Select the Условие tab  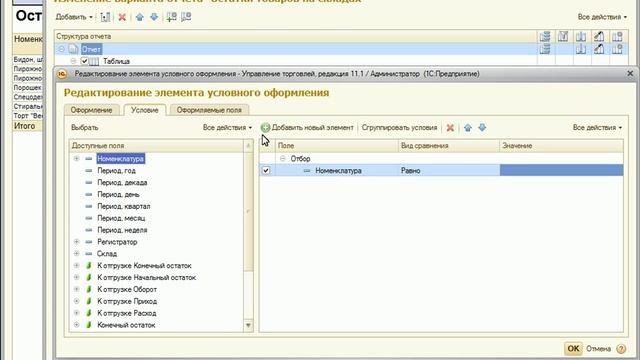coord(144,110)
